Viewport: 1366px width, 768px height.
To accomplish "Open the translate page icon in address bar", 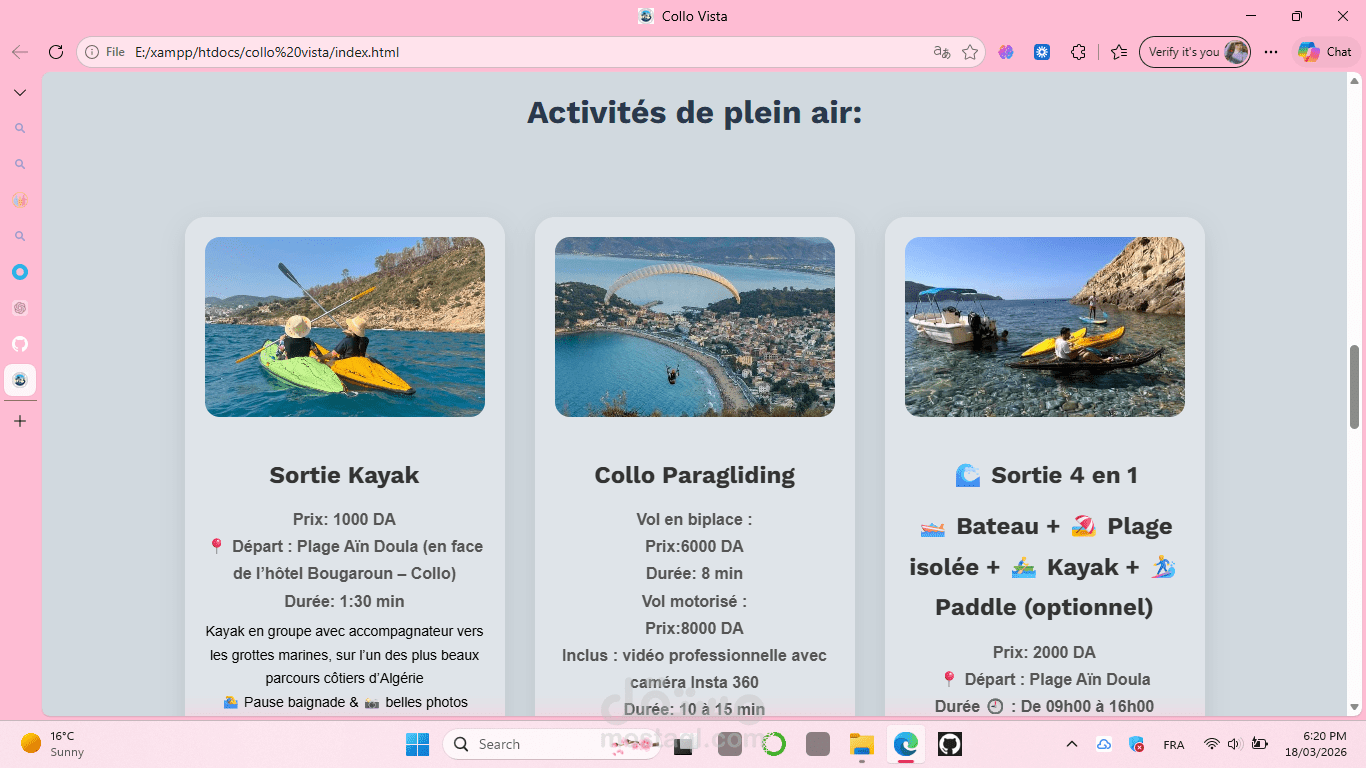I will 941,52.
